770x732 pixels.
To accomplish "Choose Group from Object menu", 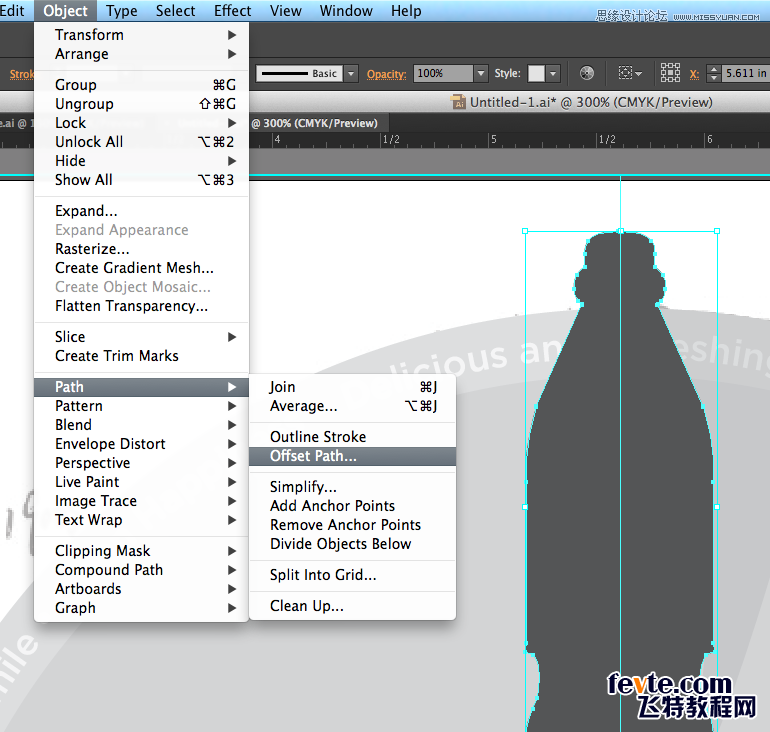I will pos(141,84).
